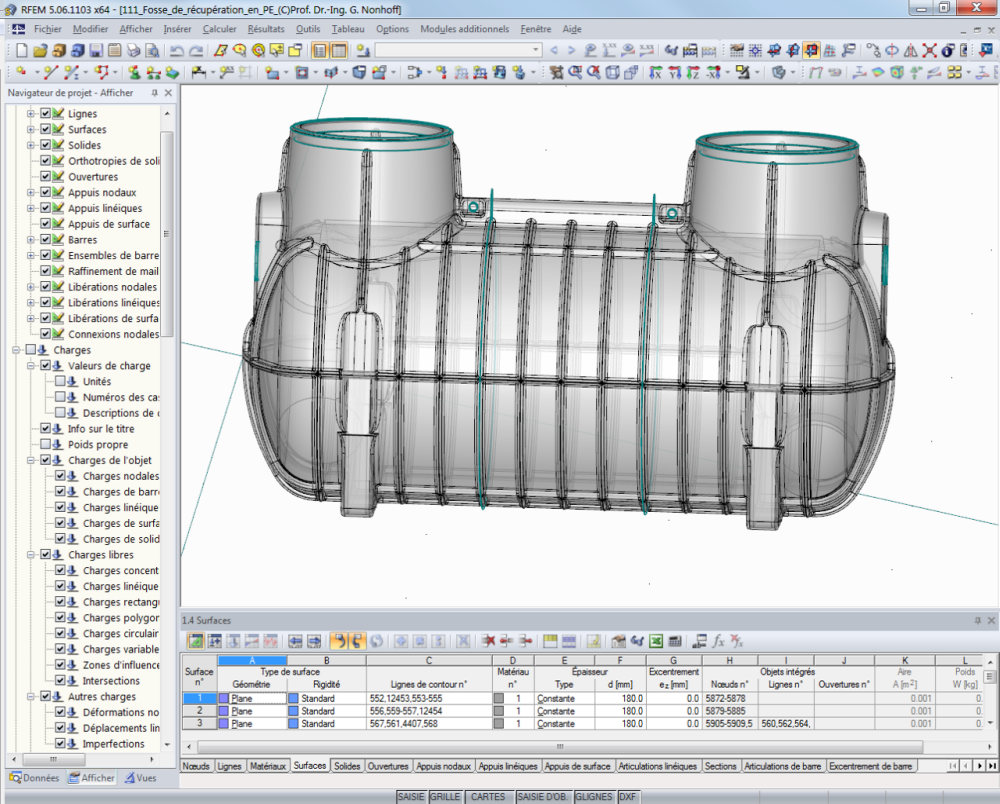This screenshot has width=1000, height=804.
Task: Click the table horizontal scrollbar
Action: [560, 746]
